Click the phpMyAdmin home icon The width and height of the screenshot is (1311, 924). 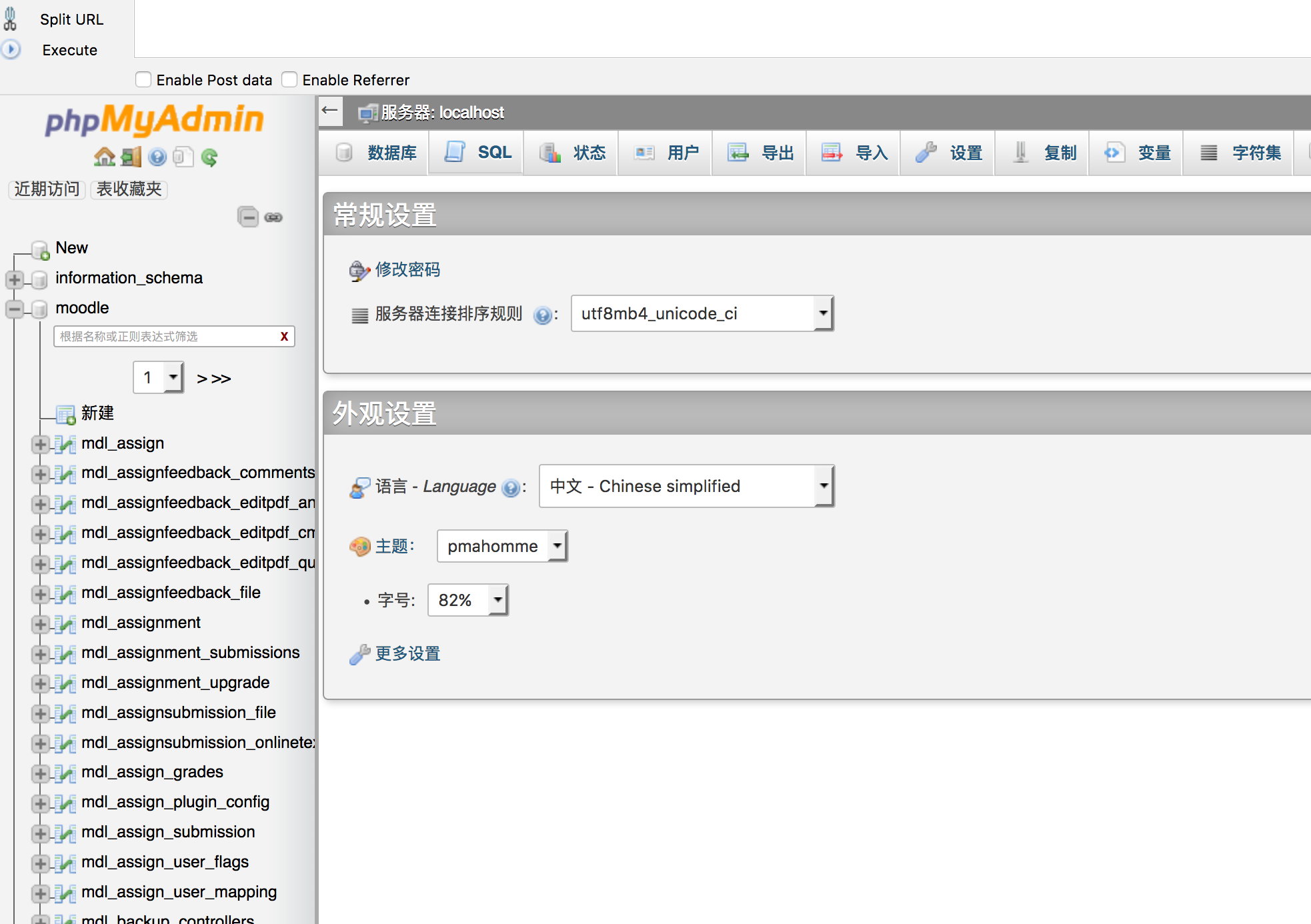point(104,157)
